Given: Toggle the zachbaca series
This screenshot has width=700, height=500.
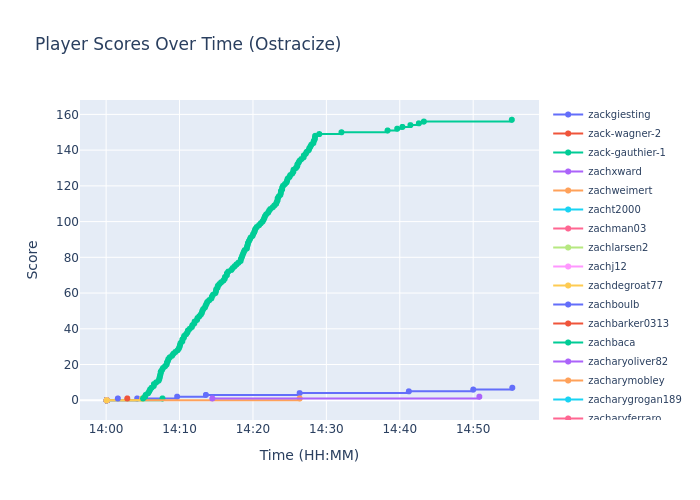Looking at the screenshot, I should pyautogui.click(x=611, y=343).
